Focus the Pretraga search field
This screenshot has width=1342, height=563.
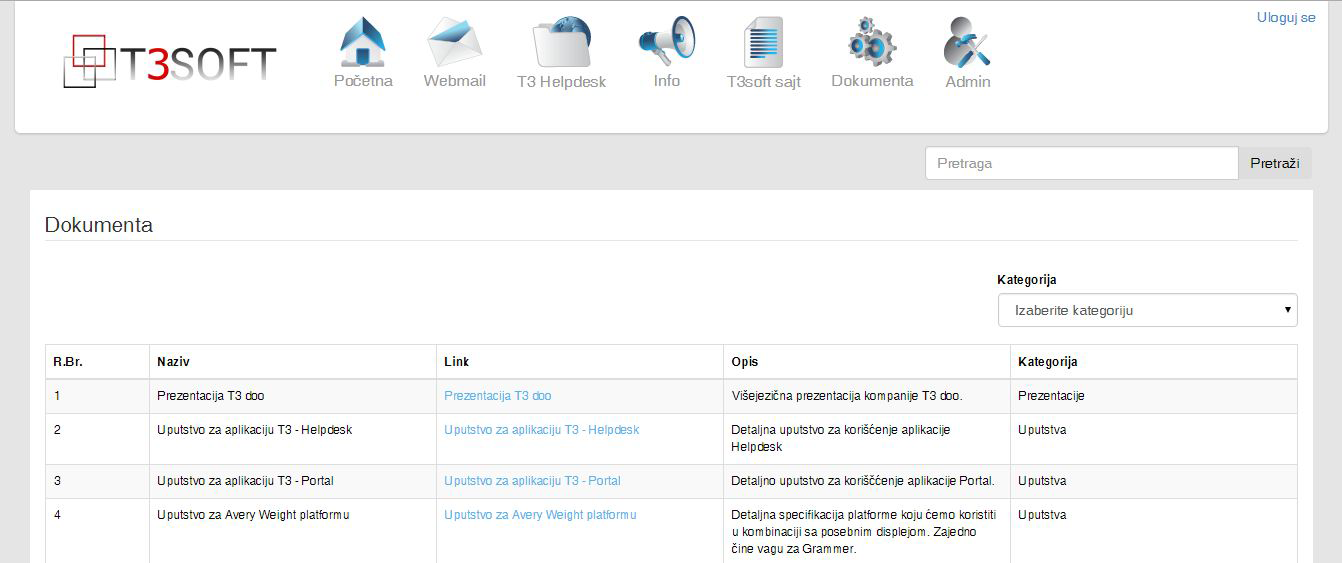[x=1082, y=163]
